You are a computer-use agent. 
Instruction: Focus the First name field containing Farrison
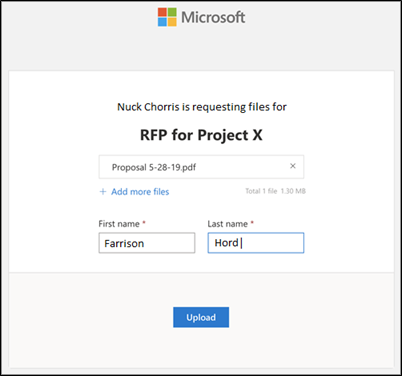(x=147, y=243)
